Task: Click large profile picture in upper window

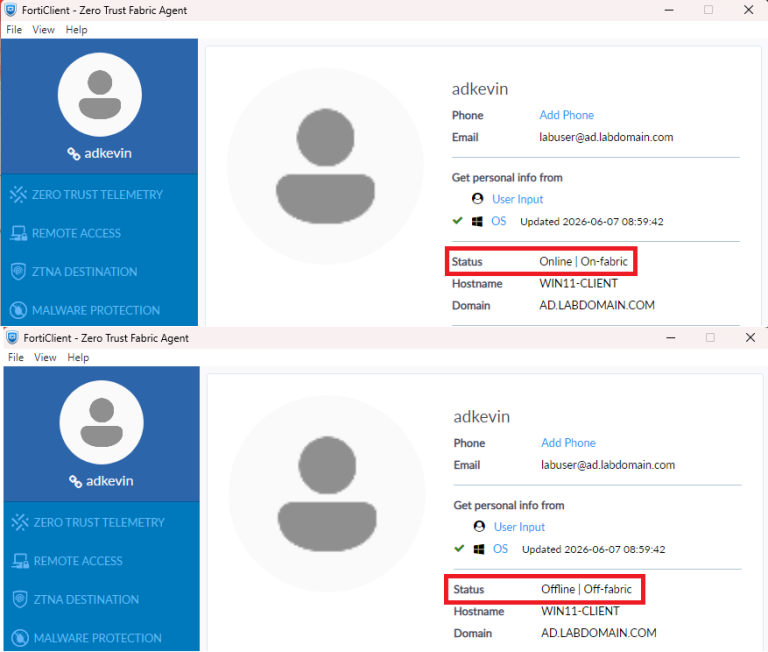Action: (325, 167)
